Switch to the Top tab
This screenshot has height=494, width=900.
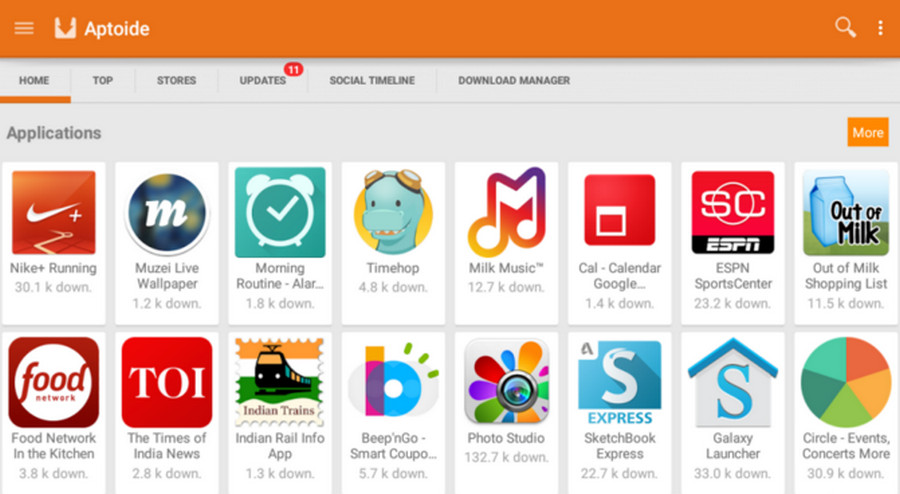click(x=103, y=80)
